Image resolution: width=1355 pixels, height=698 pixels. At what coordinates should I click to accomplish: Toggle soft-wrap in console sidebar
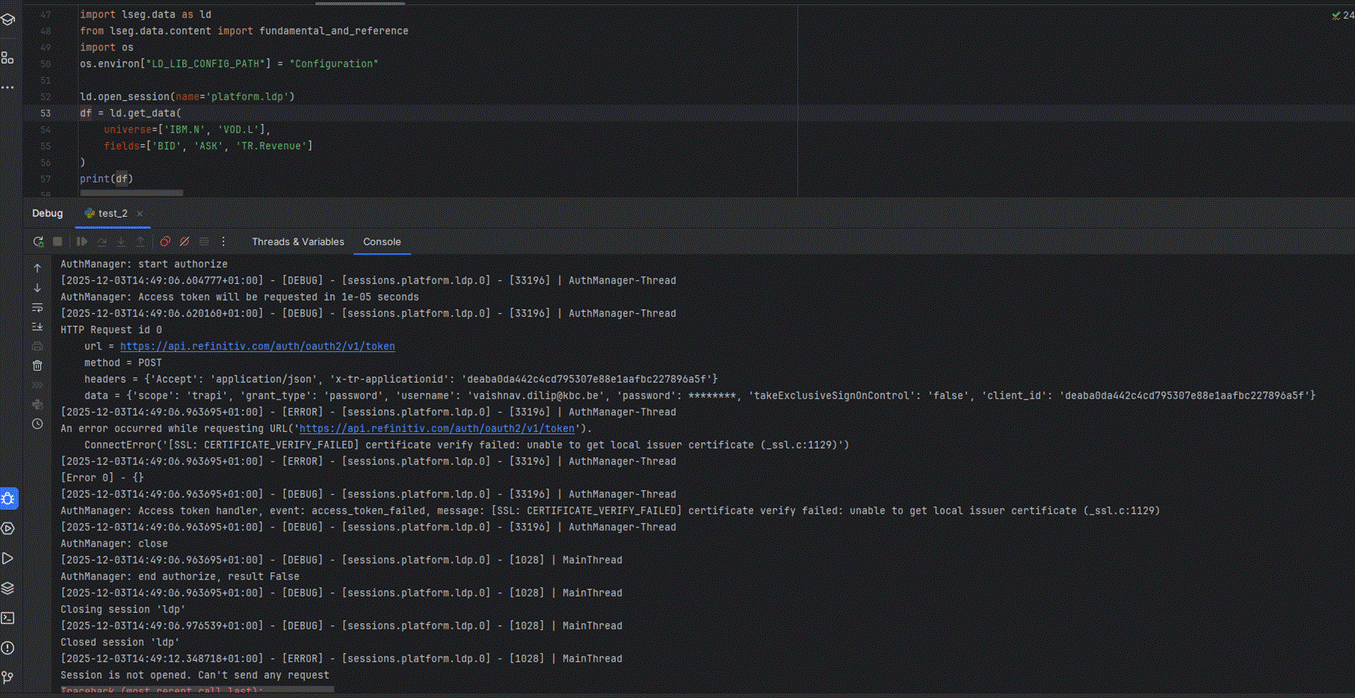(x=38, y=307)
